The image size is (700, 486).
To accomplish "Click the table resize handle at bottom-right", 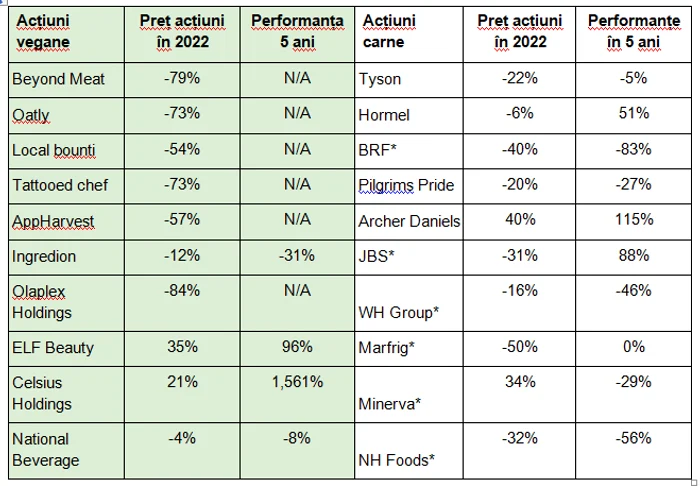I will coord(695,482).
